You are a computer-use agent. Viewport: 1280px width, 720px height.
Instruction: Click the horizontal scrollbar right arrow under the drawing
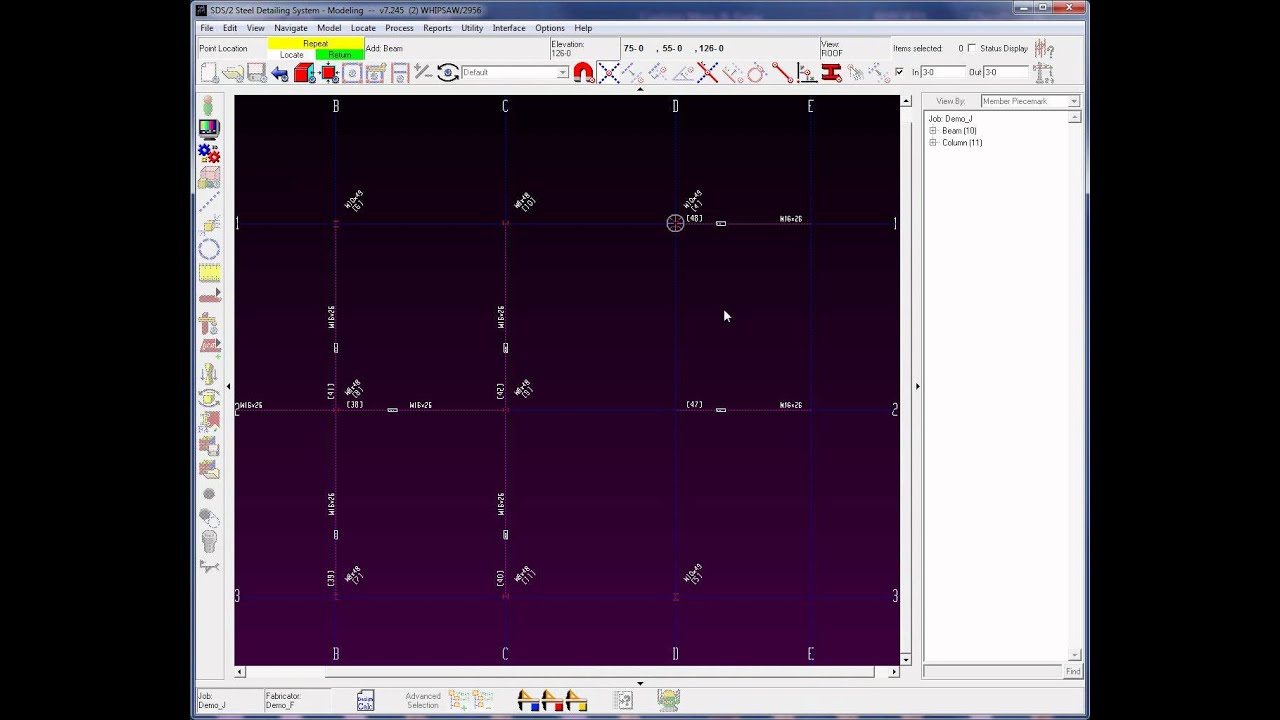(x=894, y=672)
